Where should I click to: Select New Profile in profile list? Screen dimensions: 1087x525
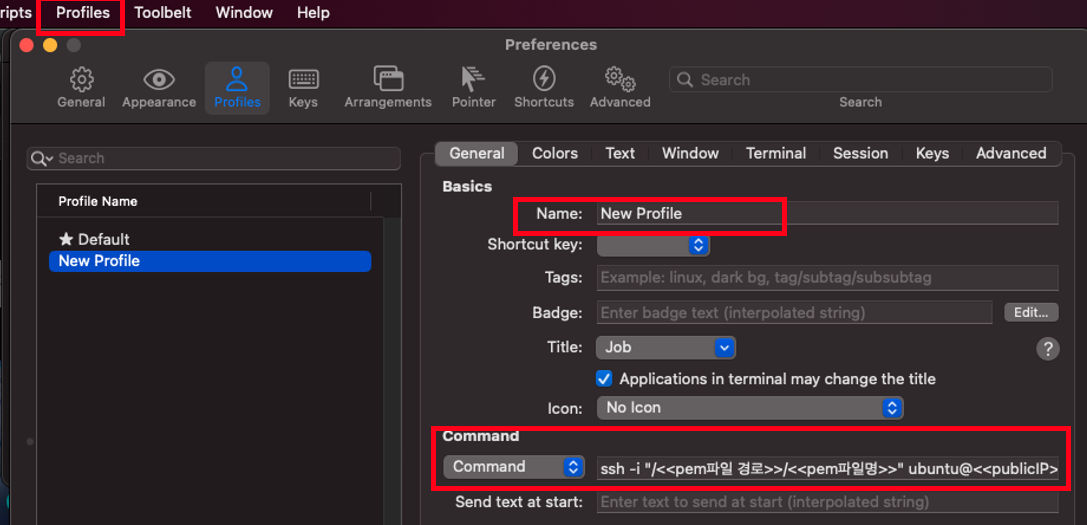(x=210, y=261)
